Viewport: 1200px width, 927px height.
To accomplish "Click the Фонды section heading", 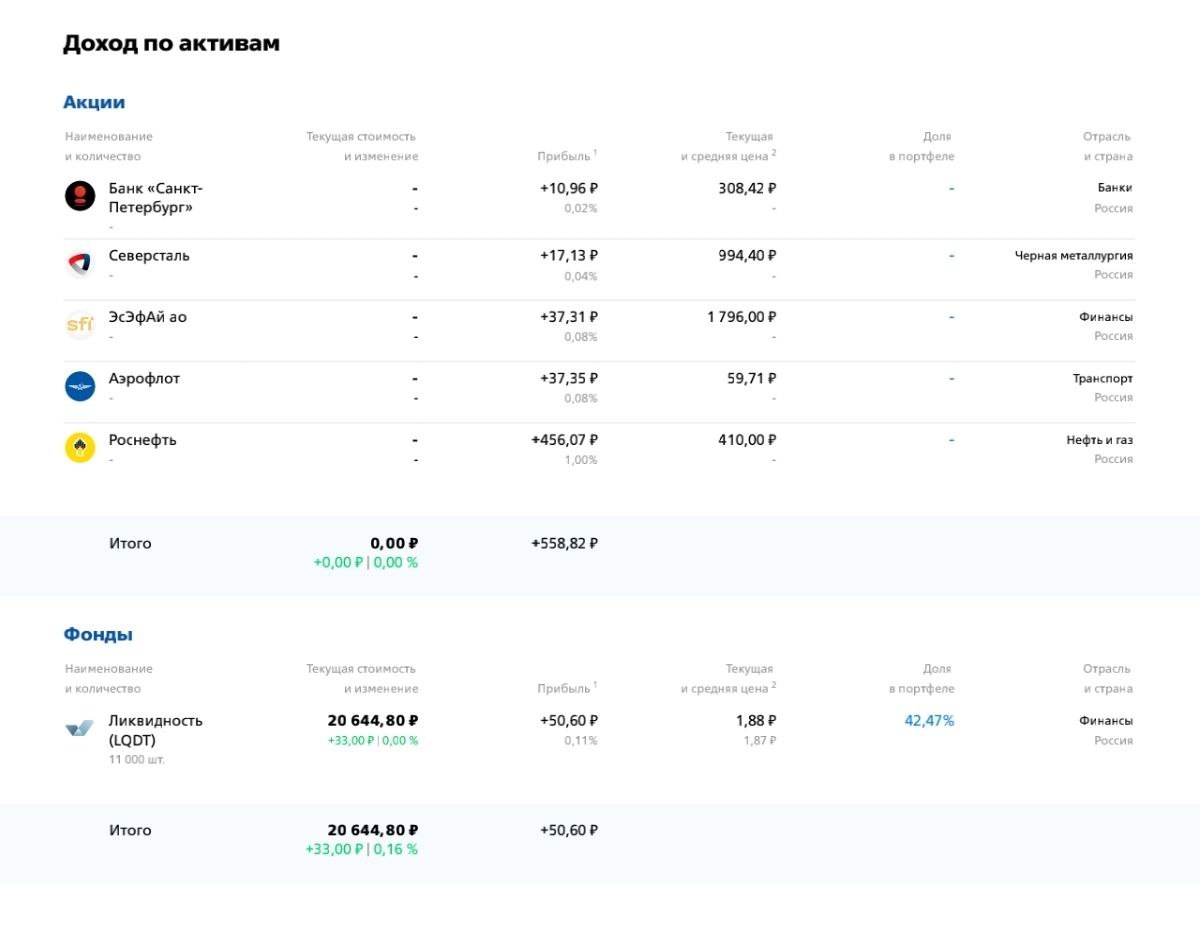I will [x=98, y=635].
